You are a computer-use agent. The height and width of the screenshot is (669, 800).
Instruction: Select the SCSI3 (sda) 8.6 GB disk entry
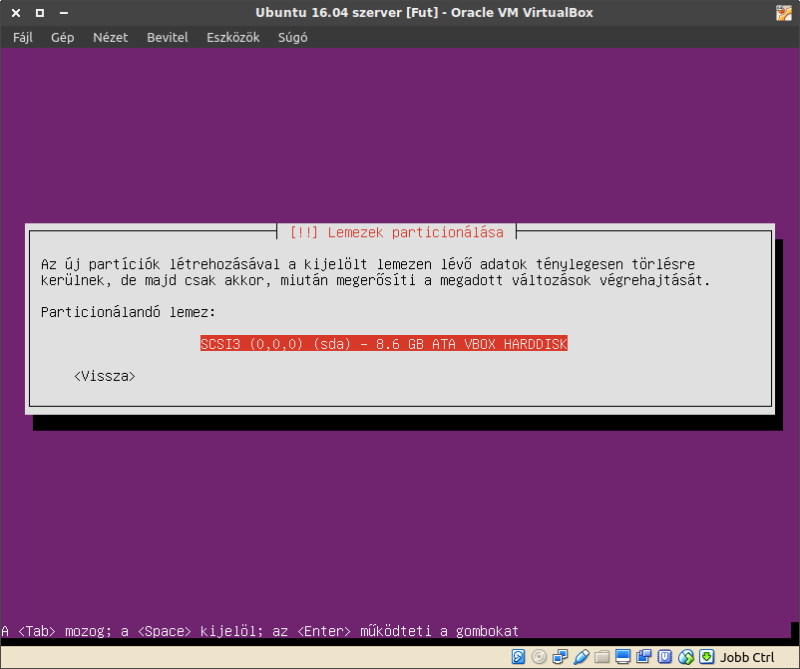tap(384, 344)
